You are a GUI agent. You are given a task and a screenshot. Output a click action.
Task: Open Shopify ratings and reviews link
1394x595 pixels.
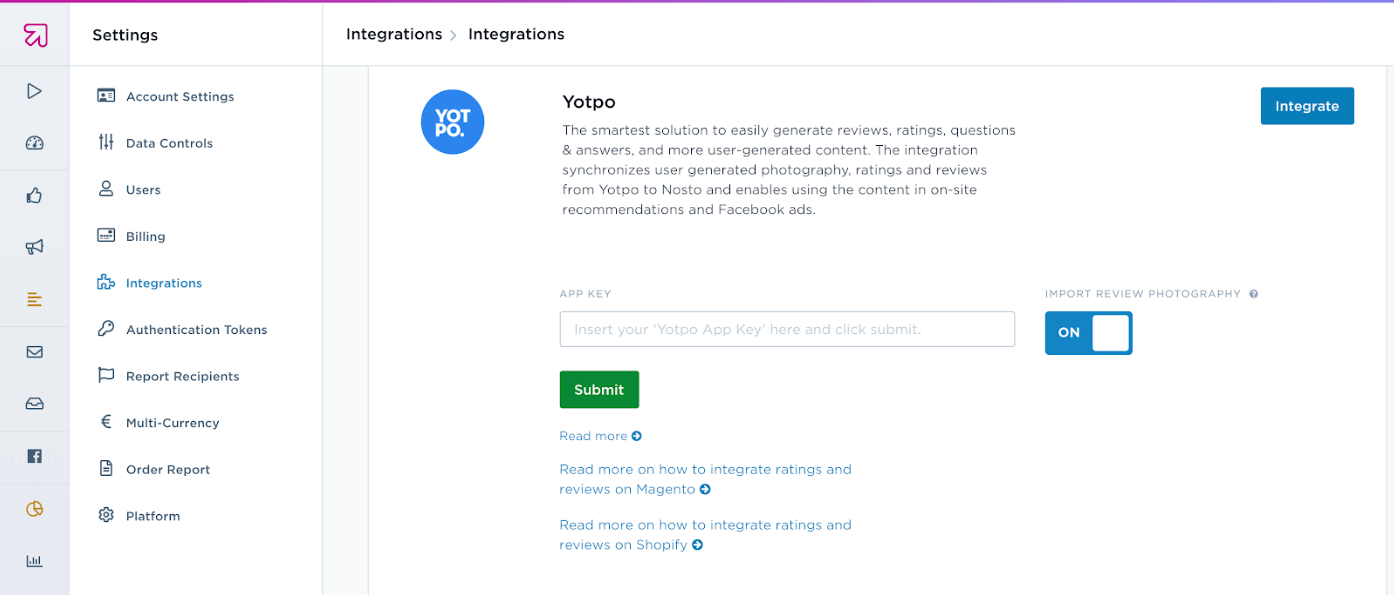(x=705, y=535)
